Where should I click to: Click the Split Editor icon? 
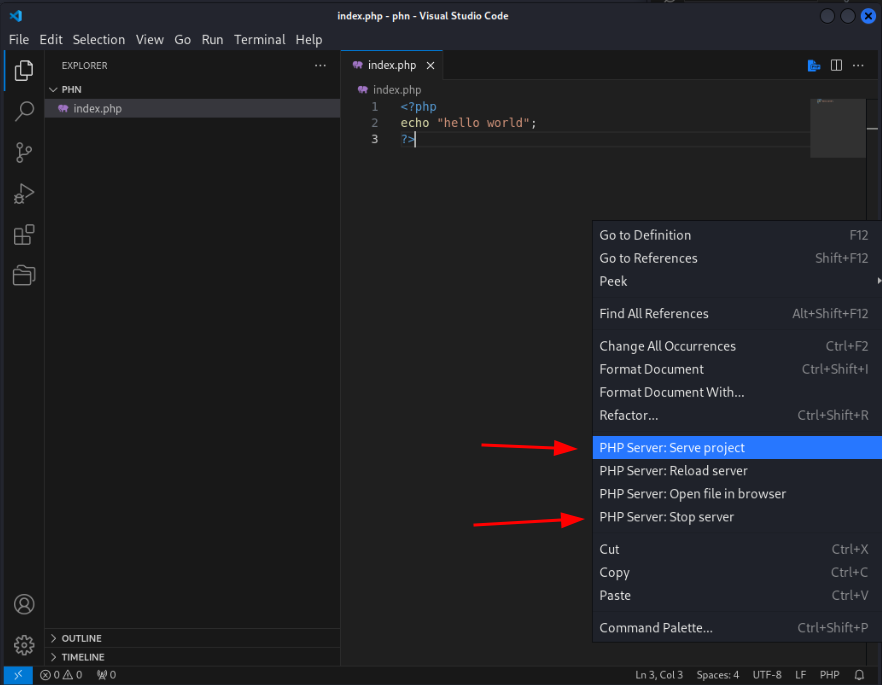tap(836, 64)
